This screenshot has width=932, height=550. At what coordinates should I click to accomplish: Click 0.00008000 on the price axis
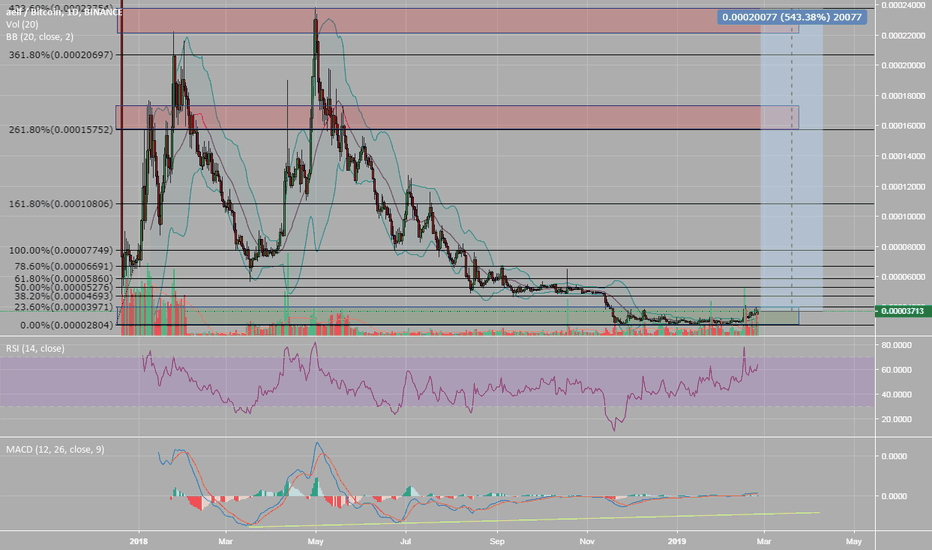click(x=903, y=247)
